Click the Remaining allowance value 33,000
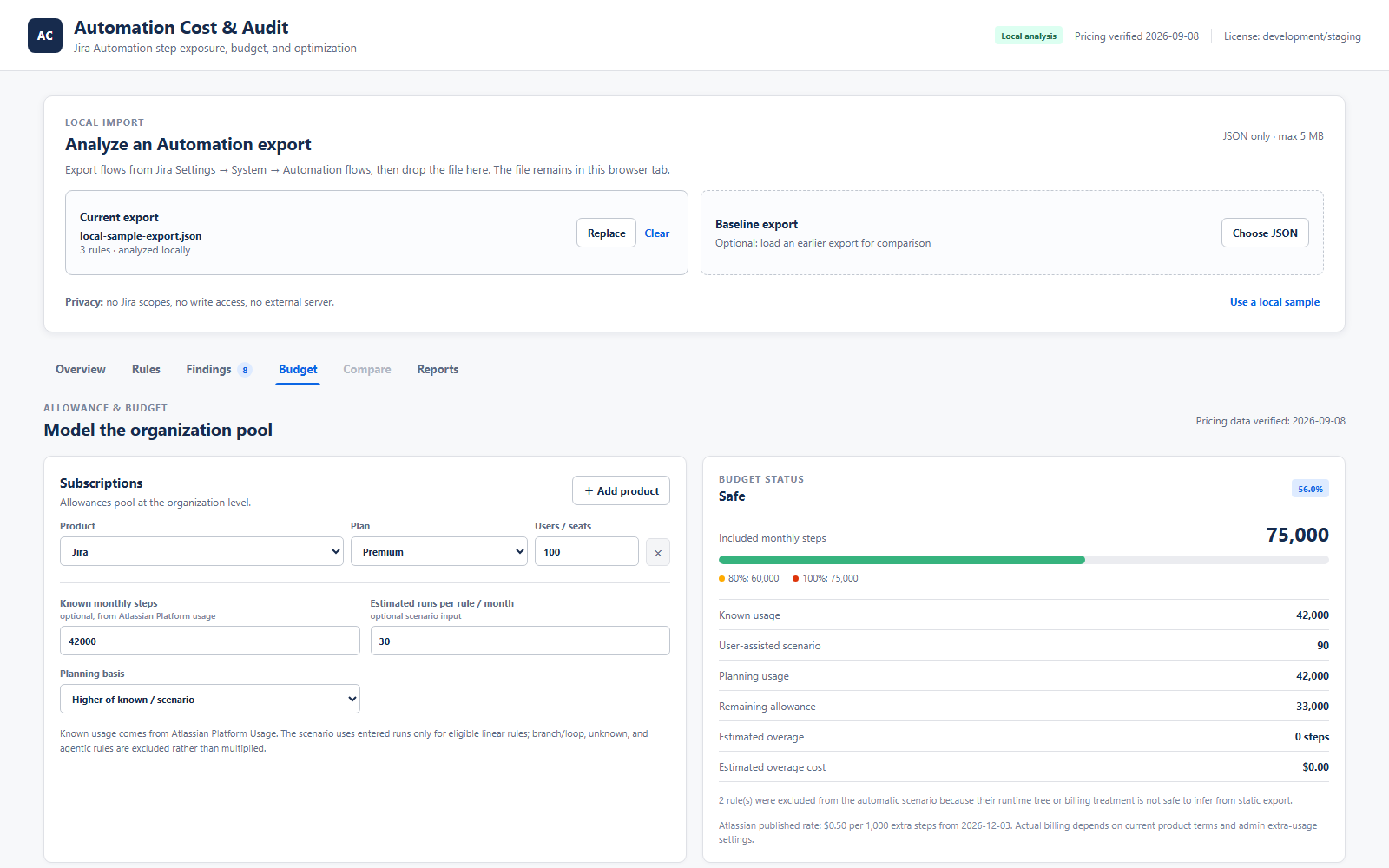This screenshot has height=868, width=1389. [x=1312, y=707]
